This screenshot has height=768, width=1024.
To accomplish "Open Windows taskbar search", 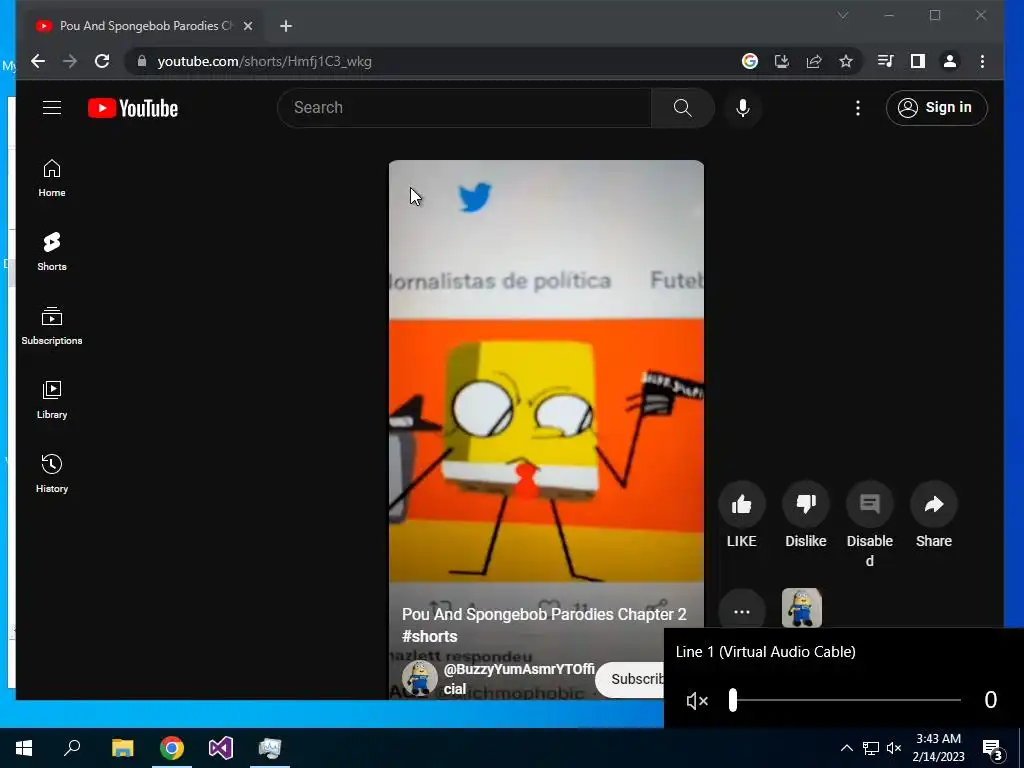I will (x=72, y=748).
